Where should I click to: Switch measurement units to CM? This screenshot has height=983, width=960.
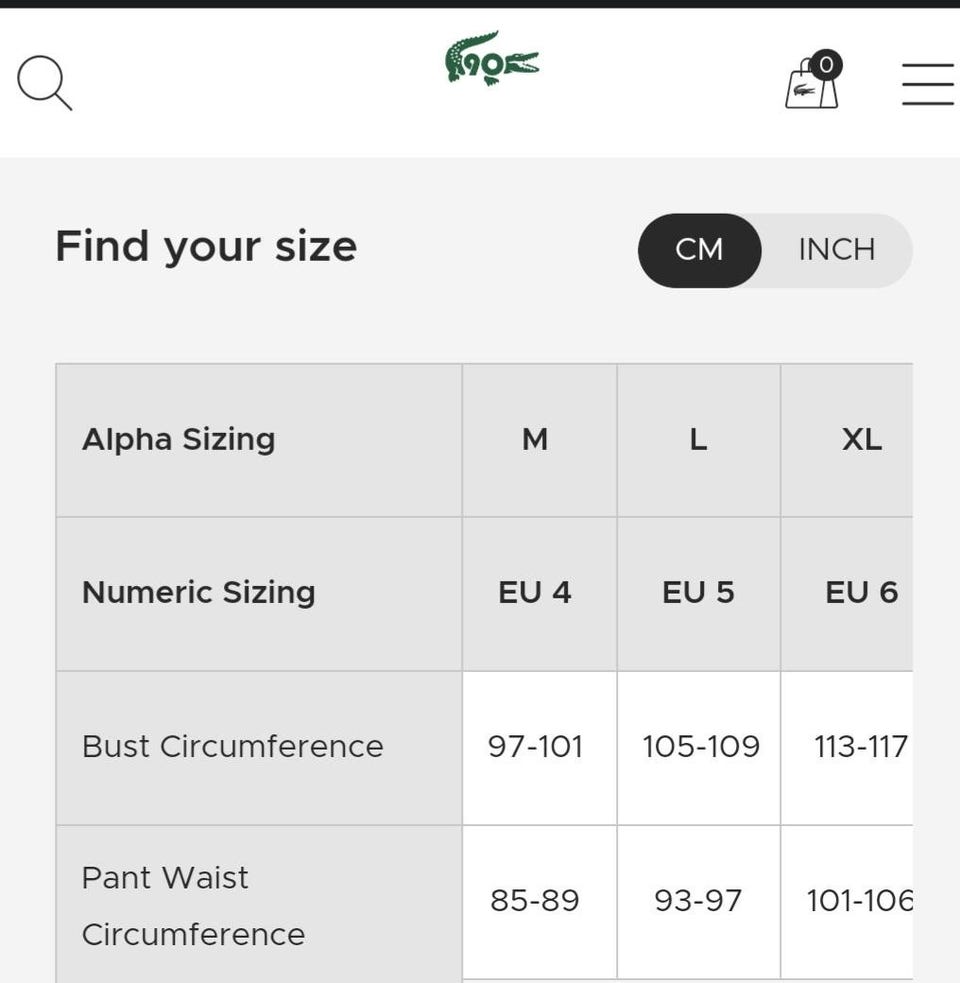pyautogui.click(x=699, y=250)
